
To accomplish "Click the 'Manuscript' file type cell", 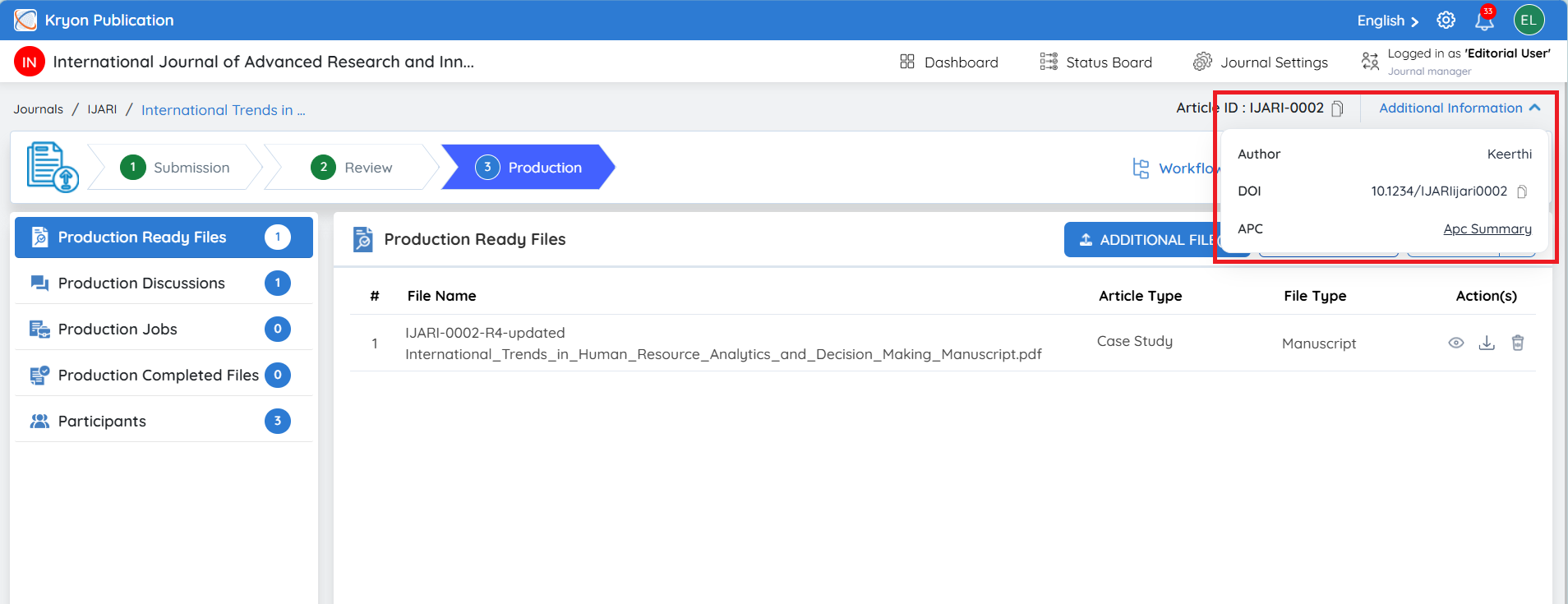I will [x=1318, y=343].
